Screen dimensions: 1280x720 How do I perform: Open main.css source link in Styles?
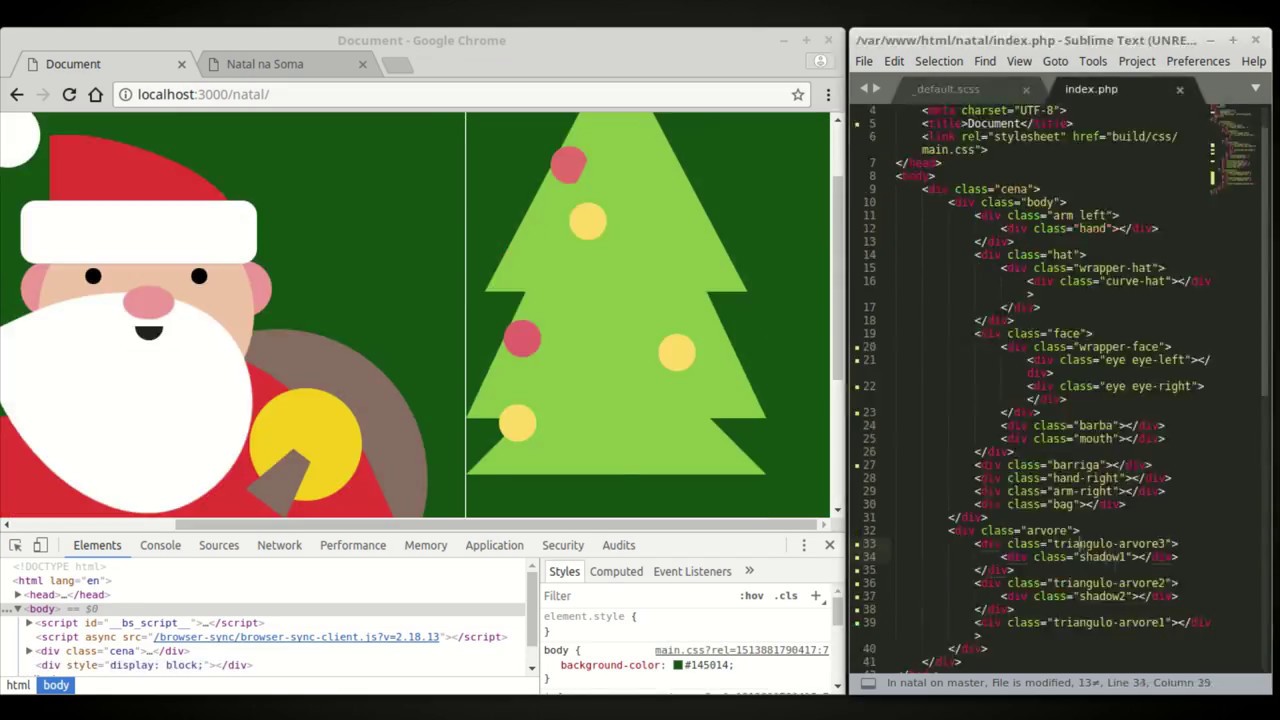742,650
